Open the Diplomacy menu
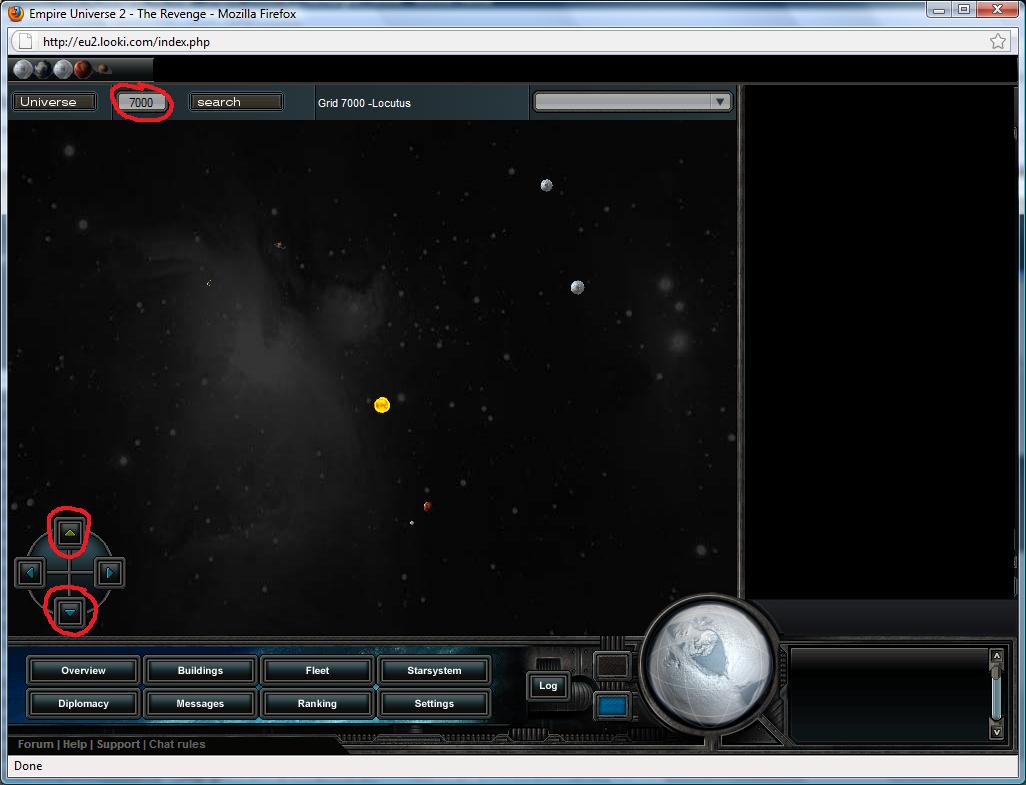This screenshot has height=785, width=1026. click(83, 704)
